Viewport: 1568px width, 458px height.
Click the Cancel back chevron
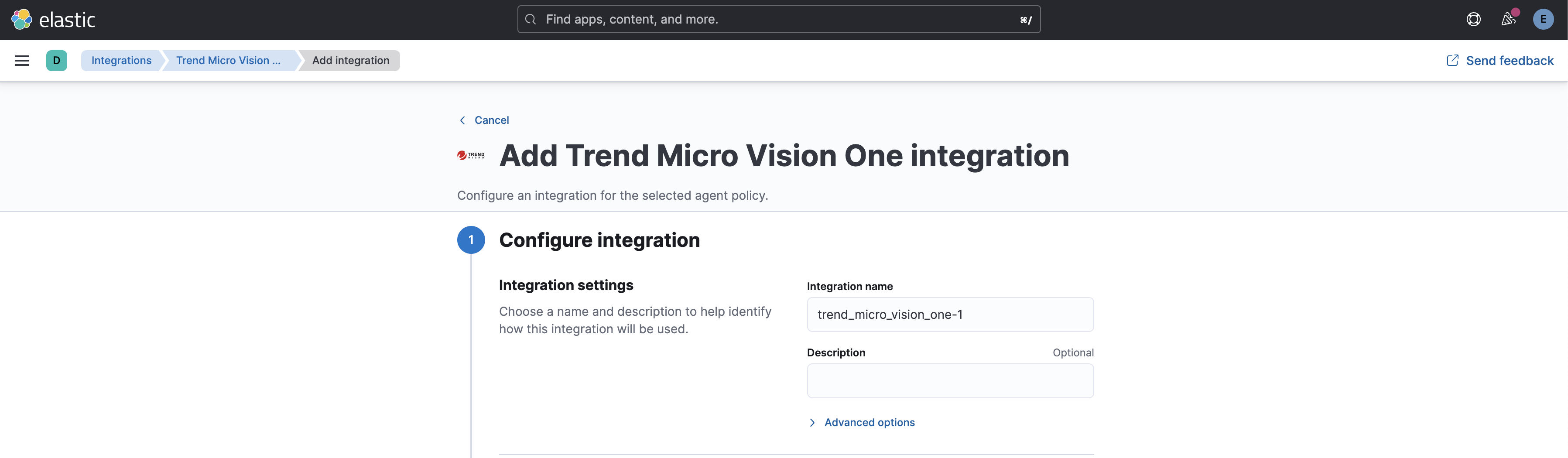click(x=462, y=120)
